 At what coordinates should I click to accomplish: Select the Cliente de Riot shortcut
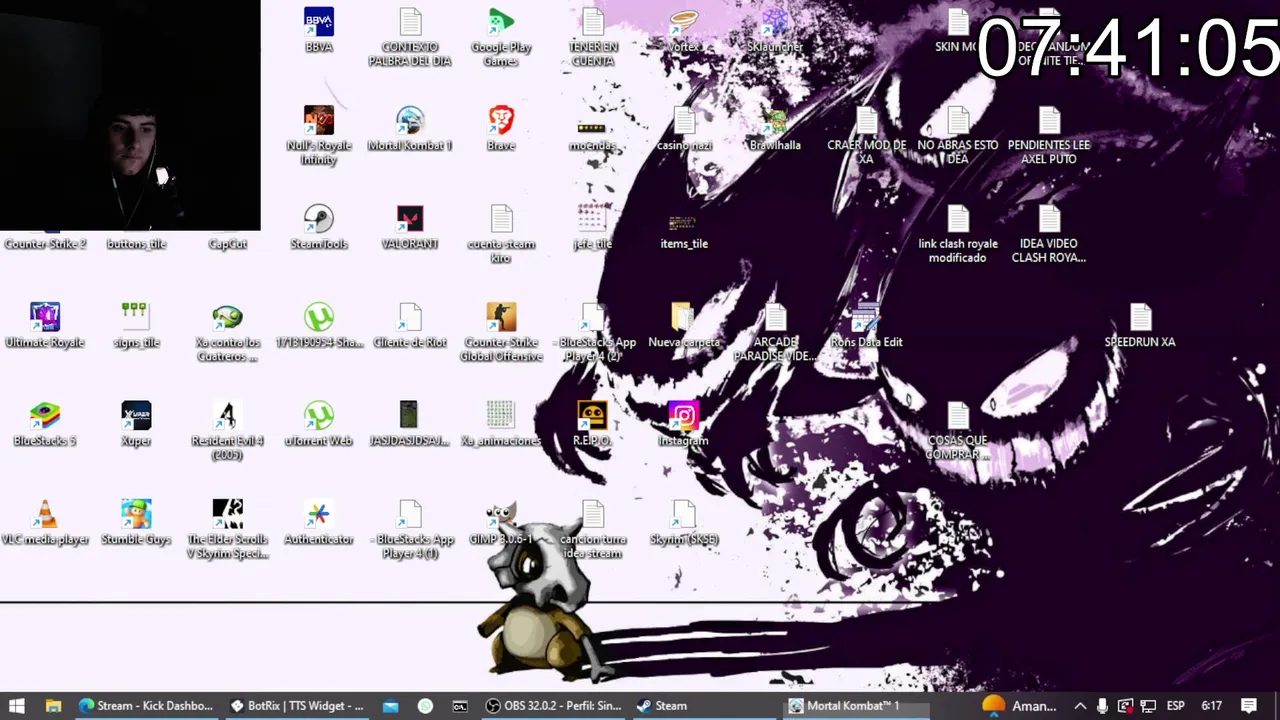point(410,325)
